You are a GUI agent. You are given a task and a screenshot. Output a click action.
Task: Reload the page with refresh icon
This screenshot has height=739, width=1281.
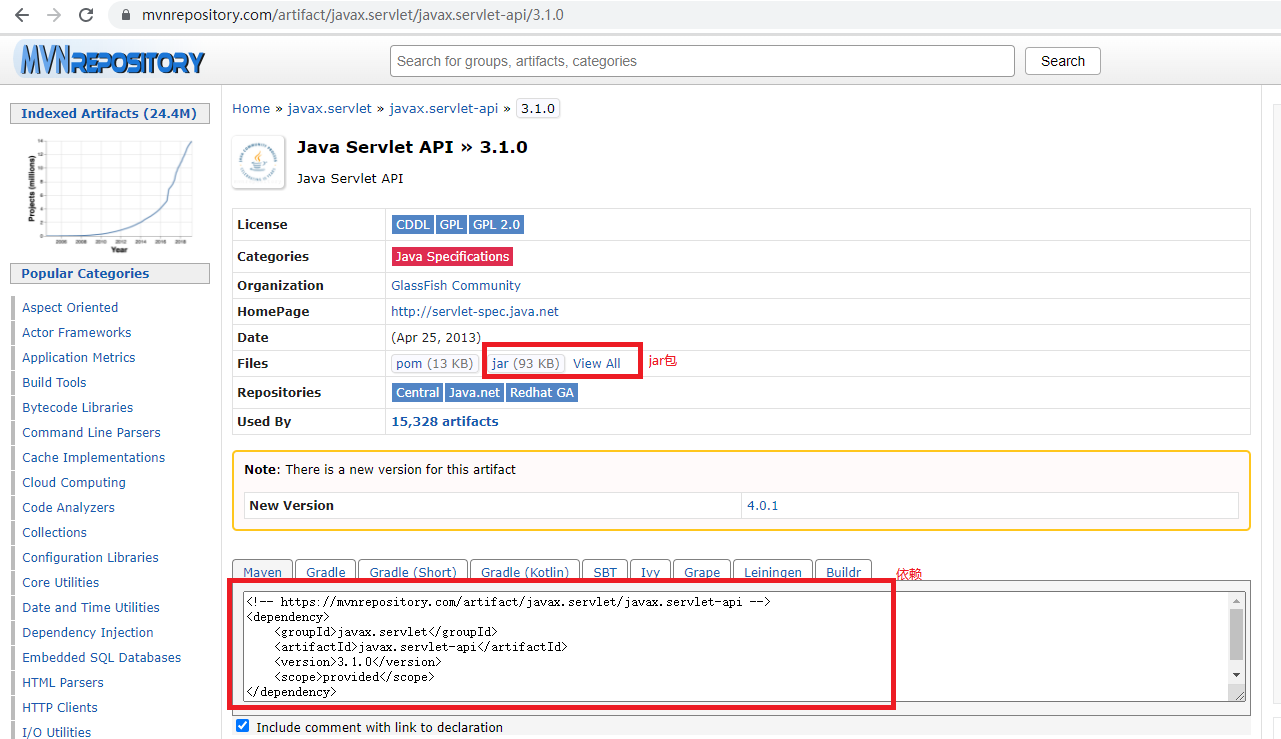86,15
